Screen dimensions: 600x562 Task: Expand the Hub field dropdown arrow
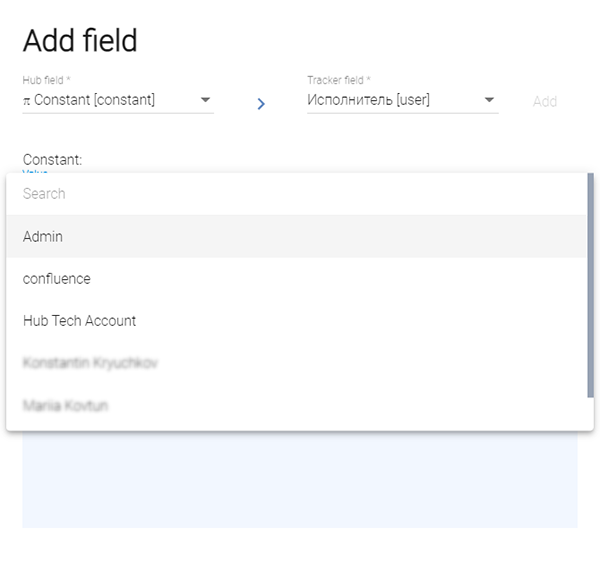pyautogui.click(x=205, y=100)
